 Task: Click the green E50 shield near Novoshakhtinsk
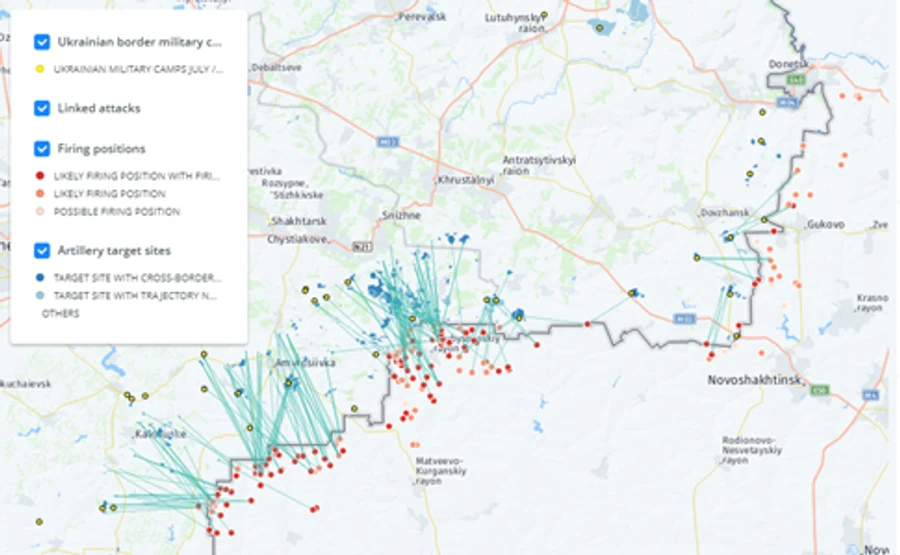pyautogui.click(x=819, y=390)
